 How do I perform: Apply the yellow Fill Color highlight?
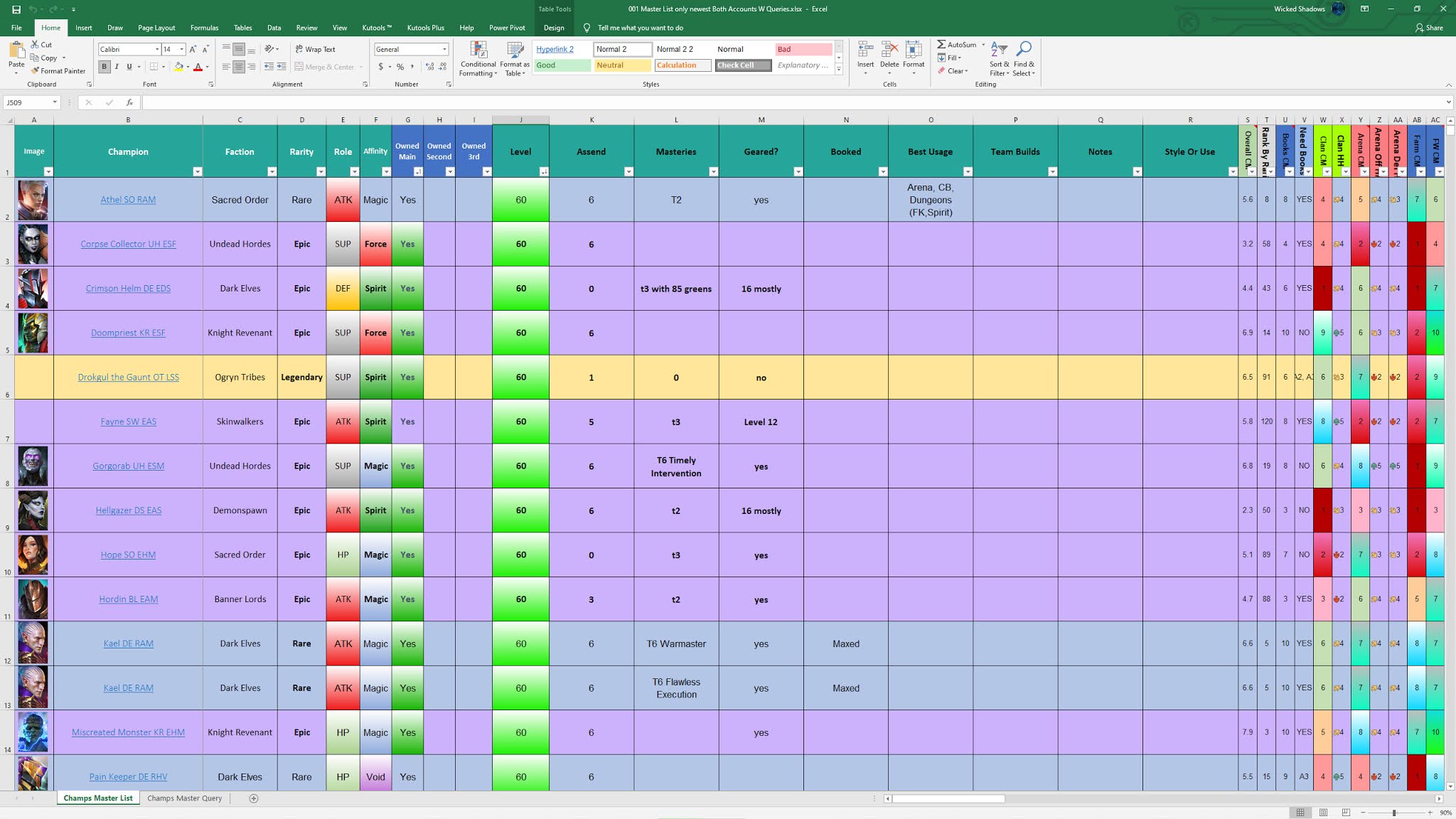(x=178, y=67)
